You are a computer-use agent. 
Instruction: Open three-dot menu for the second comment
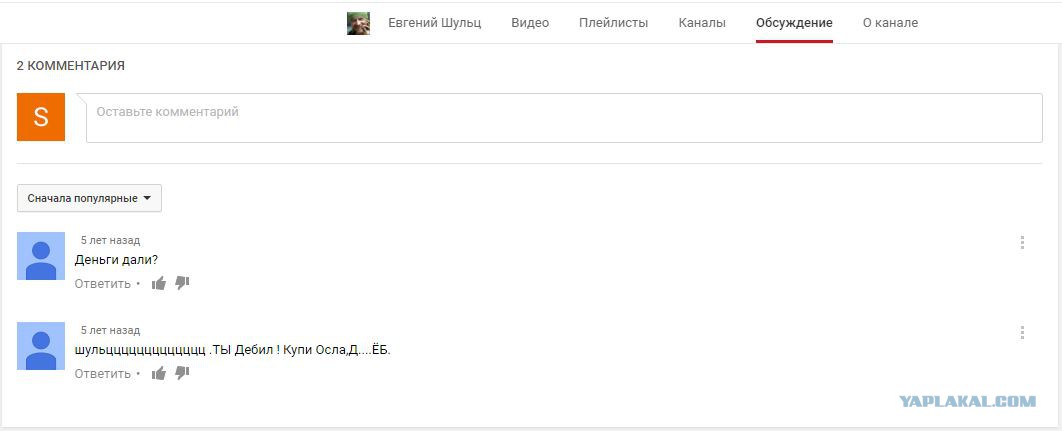click(1022, 333)
